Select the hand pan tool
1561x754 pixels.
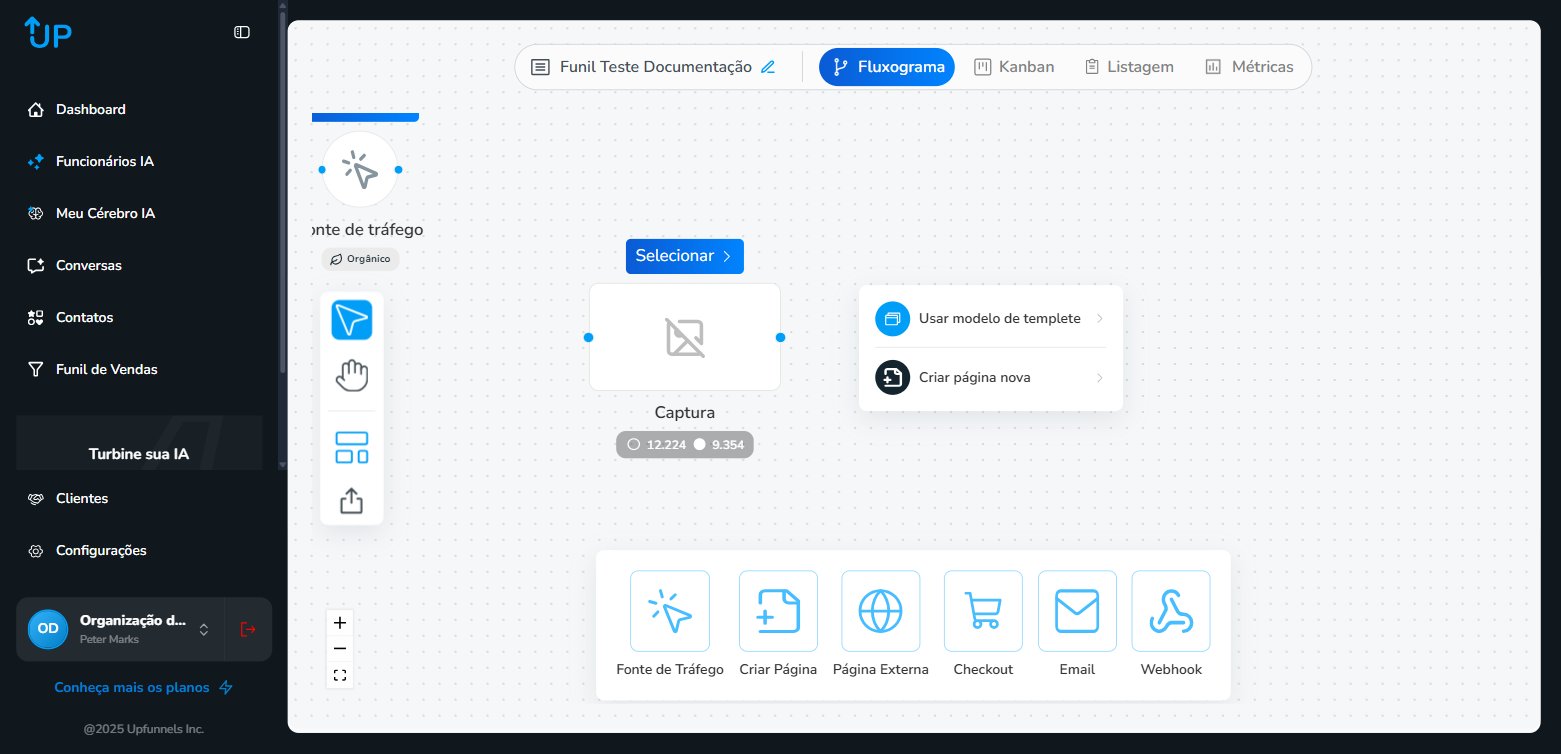[351, 376]
